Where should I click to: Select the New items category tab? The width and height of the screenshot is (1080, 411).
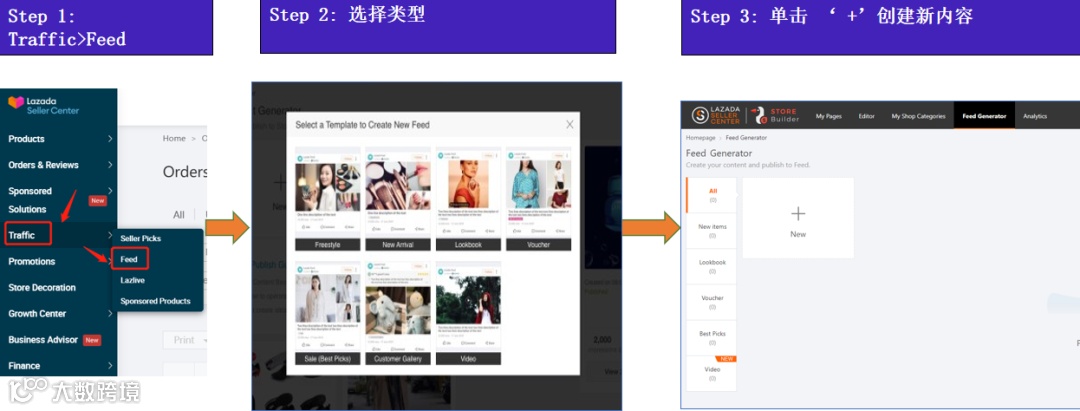pyautogui.click(x=712, y=231)
